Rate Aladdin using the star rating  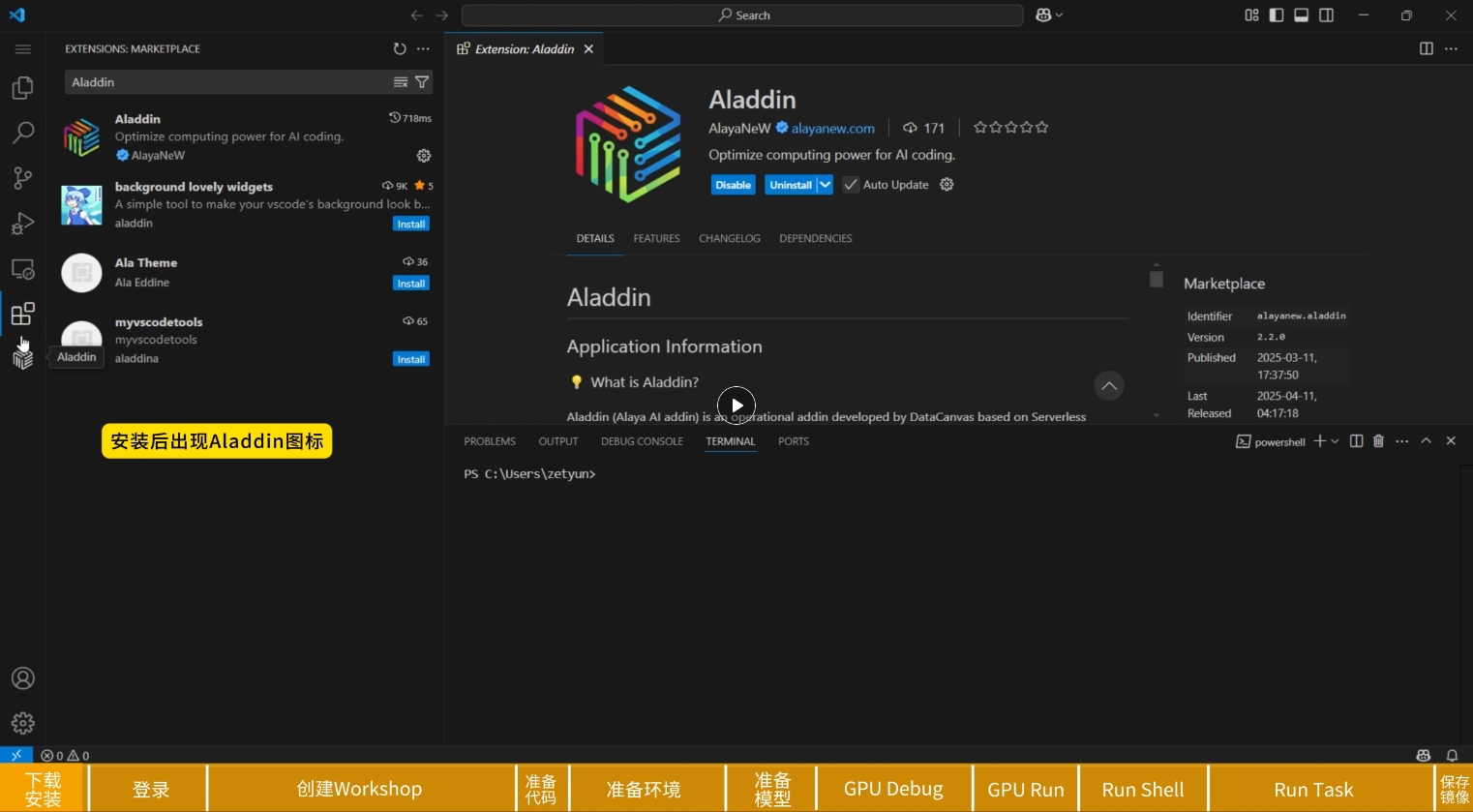1010,127
